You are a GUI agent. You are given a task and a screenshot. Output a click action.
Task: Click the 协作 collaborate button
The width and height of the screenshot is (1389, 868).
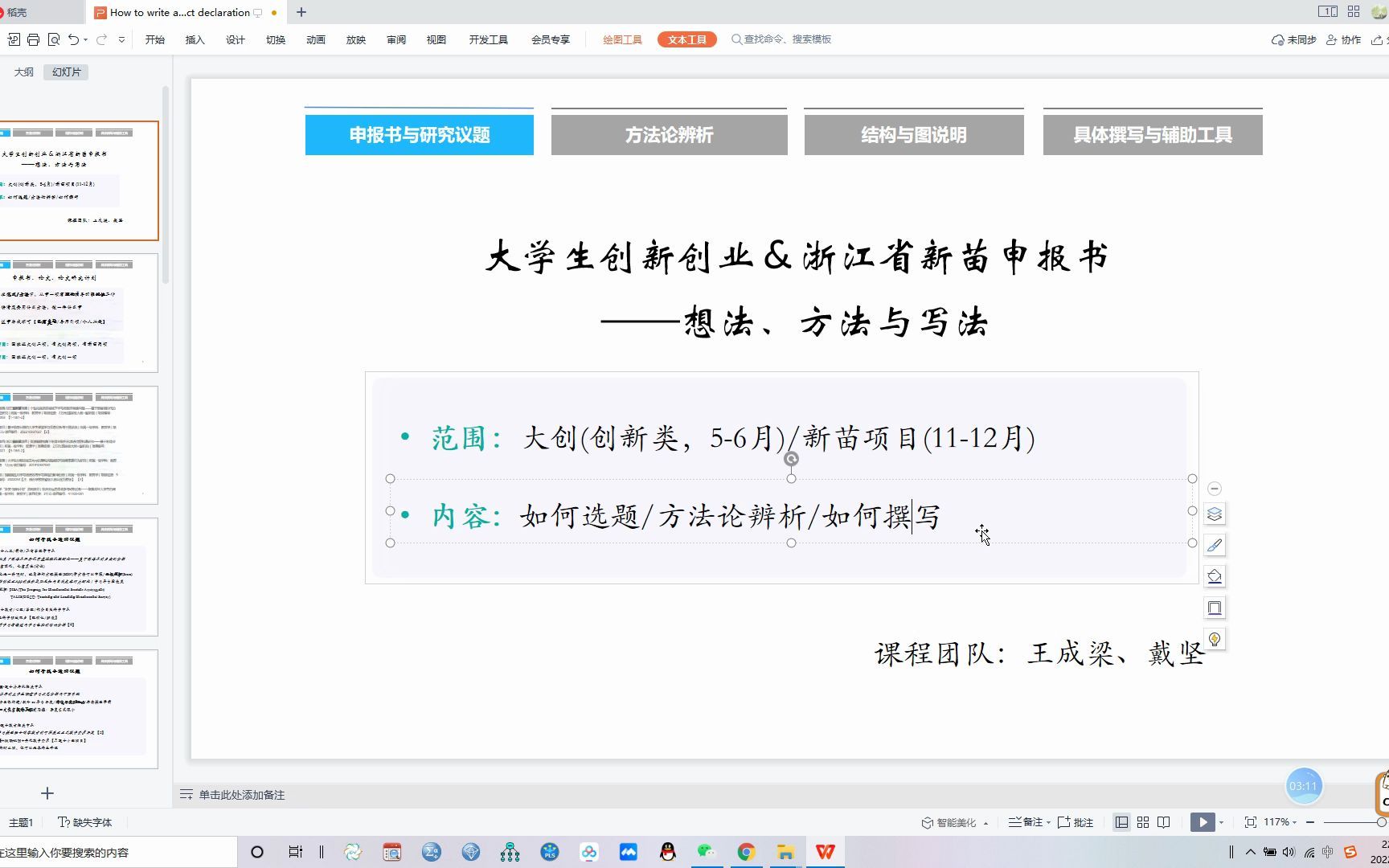click(x=1343, y=39)
